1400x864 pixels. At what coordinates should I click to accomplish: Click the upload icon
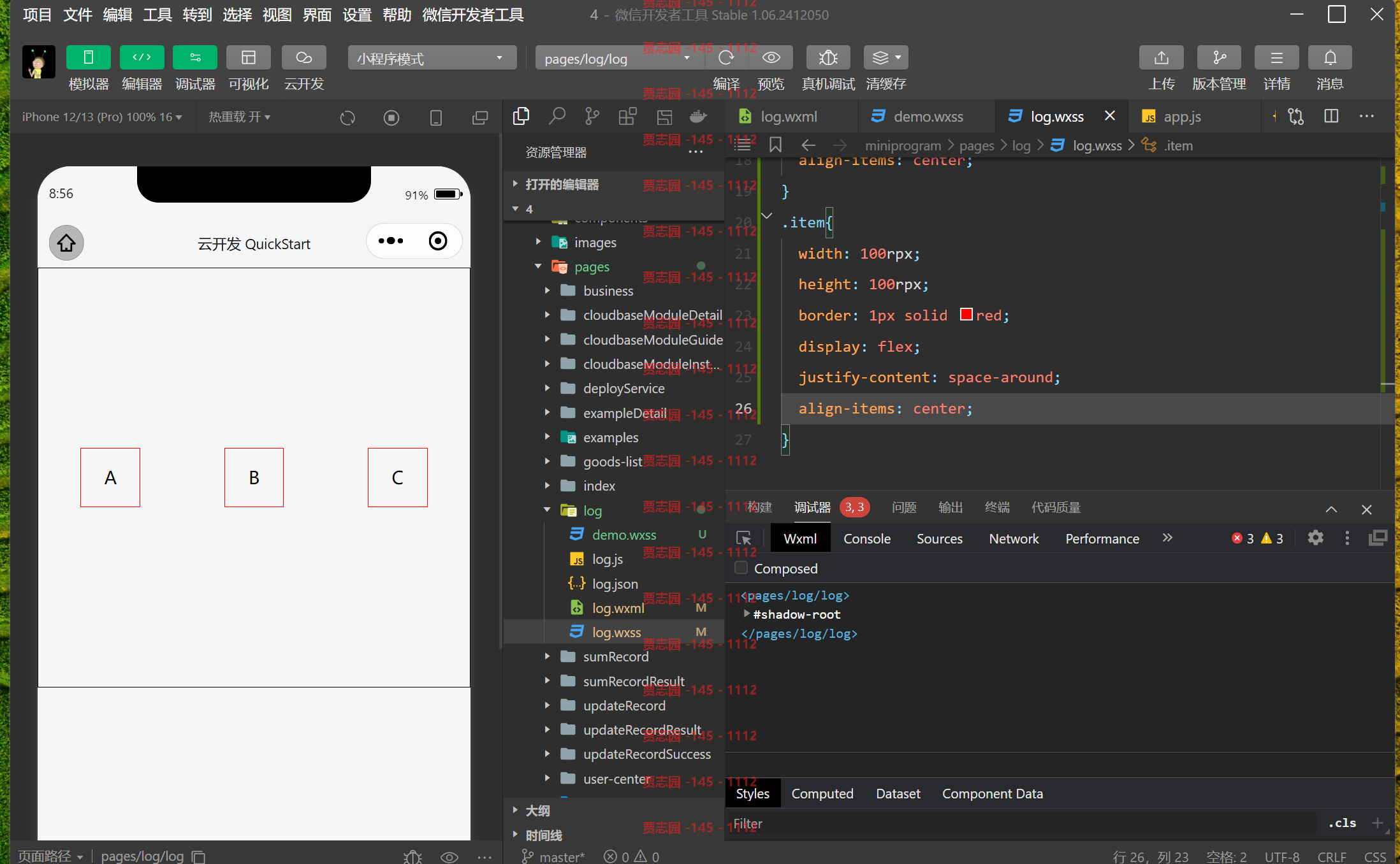click(x=1162, y=58)
